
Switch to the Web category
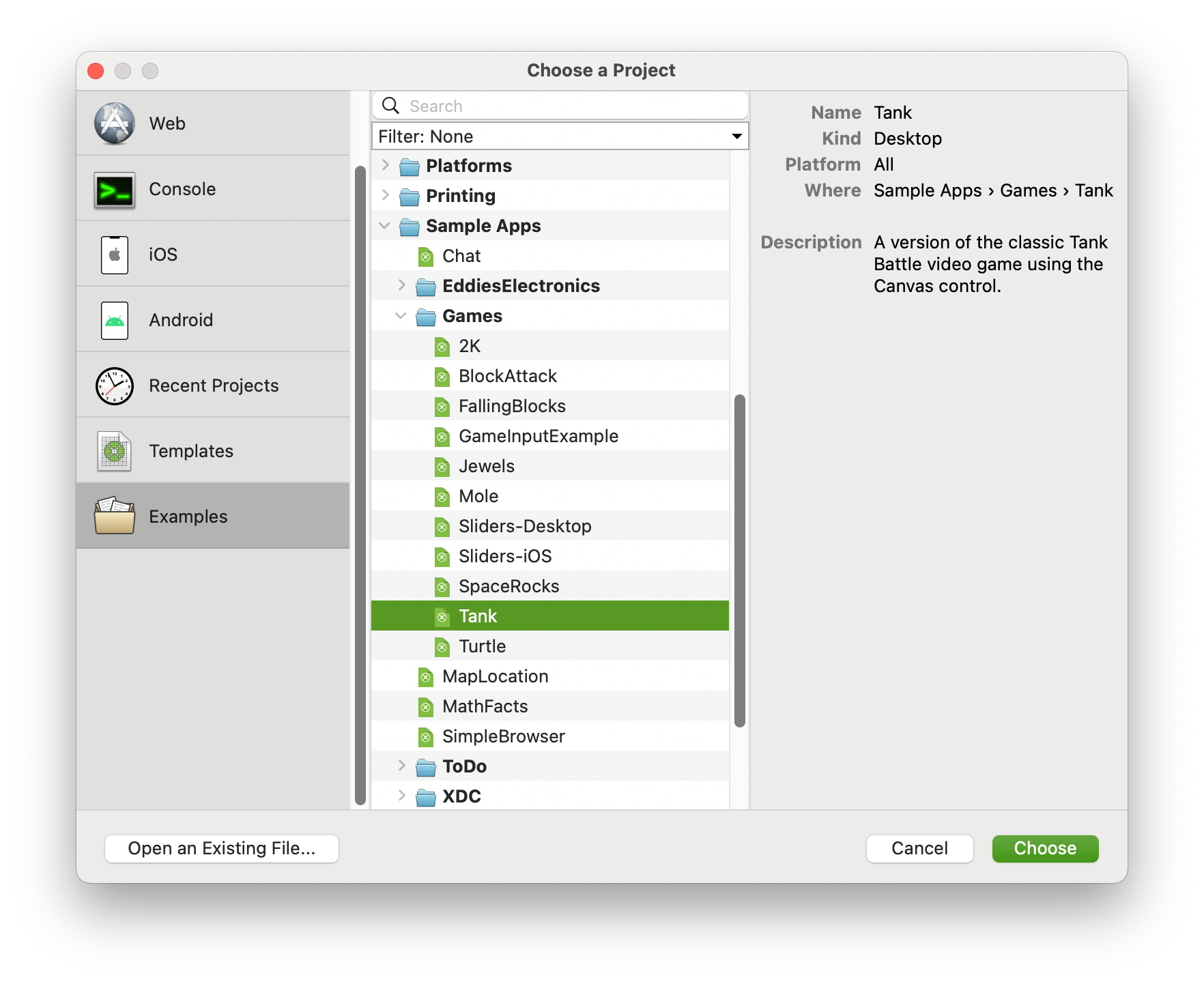coord(213,124)
